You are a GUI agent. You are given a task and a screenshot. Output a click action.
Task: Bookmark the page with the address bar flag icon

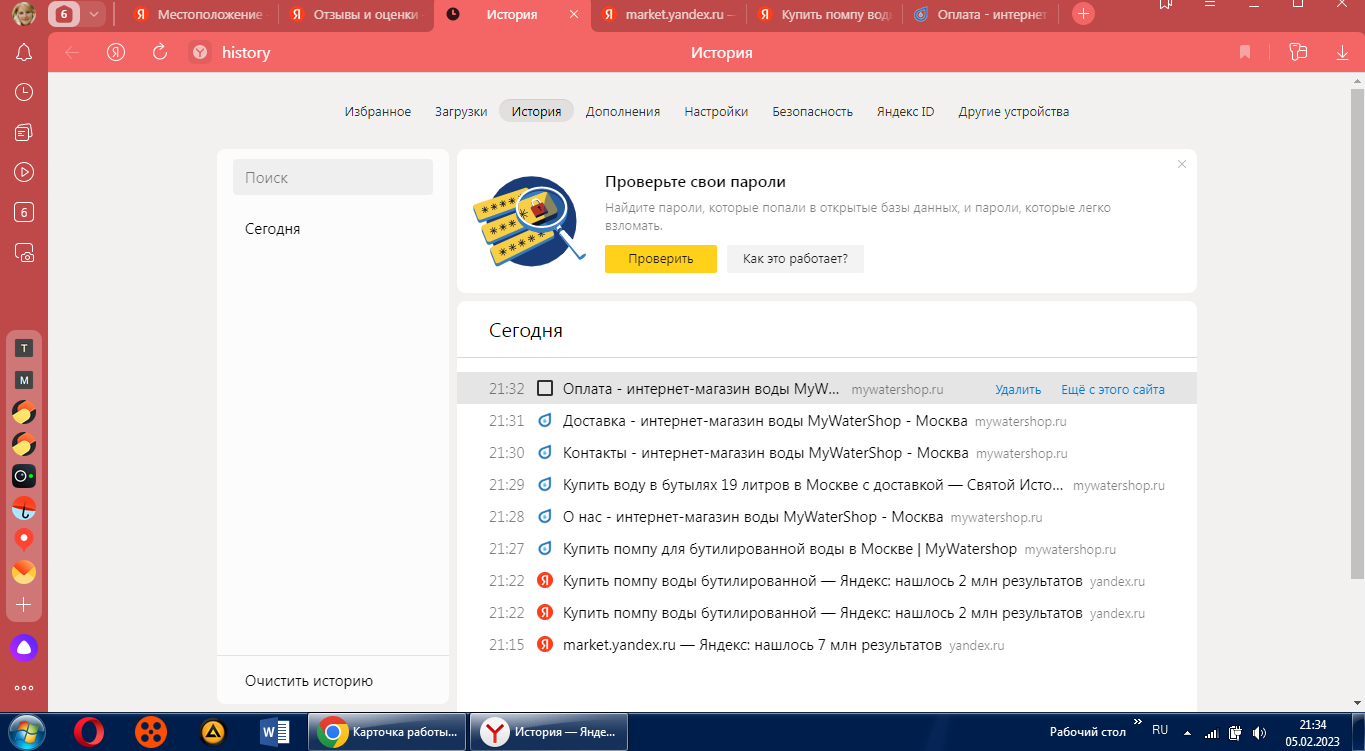click(x=1245, y=52)
